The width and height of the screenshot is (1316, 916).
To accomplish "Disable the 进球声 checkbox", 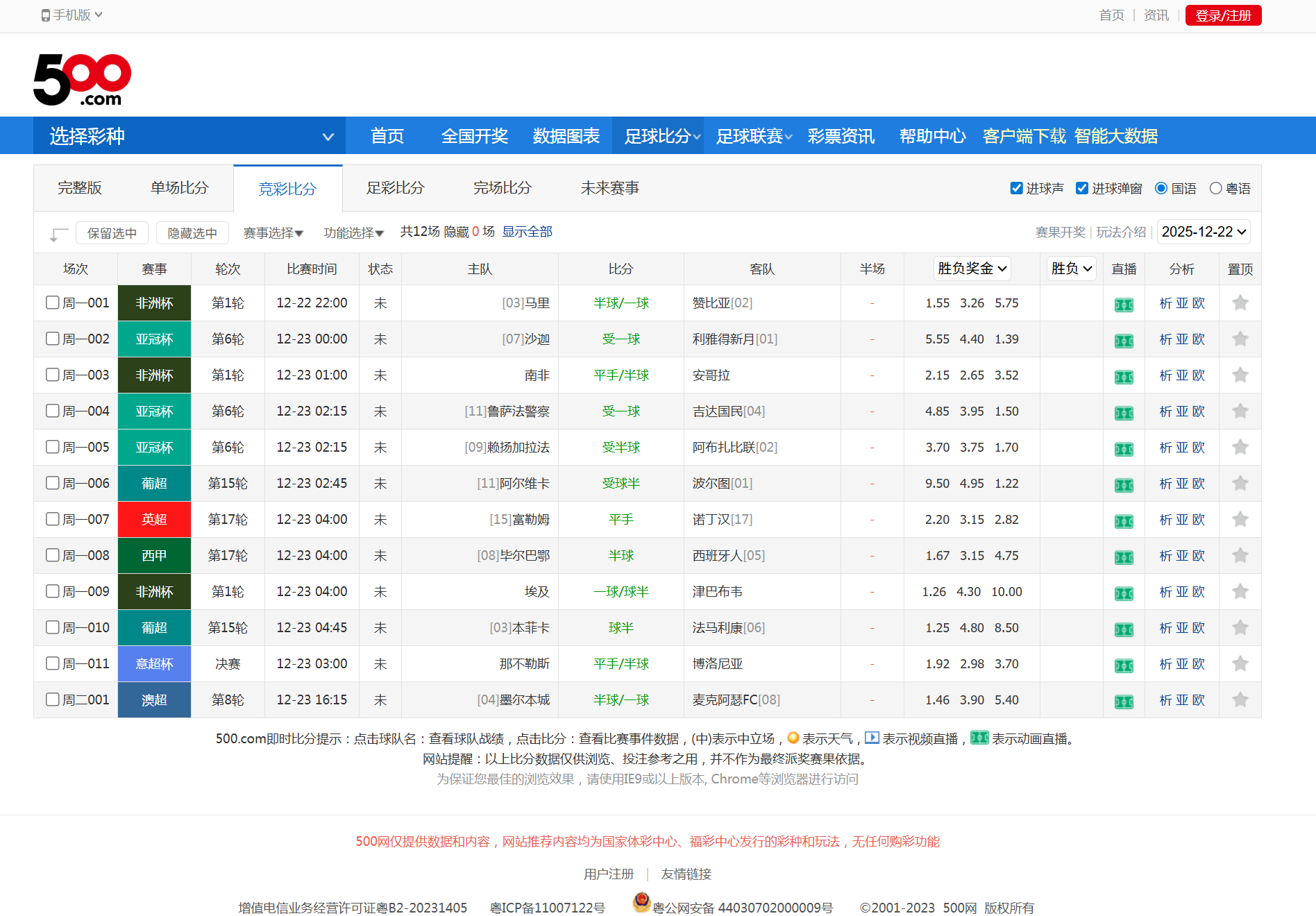I will [1015, 188].
